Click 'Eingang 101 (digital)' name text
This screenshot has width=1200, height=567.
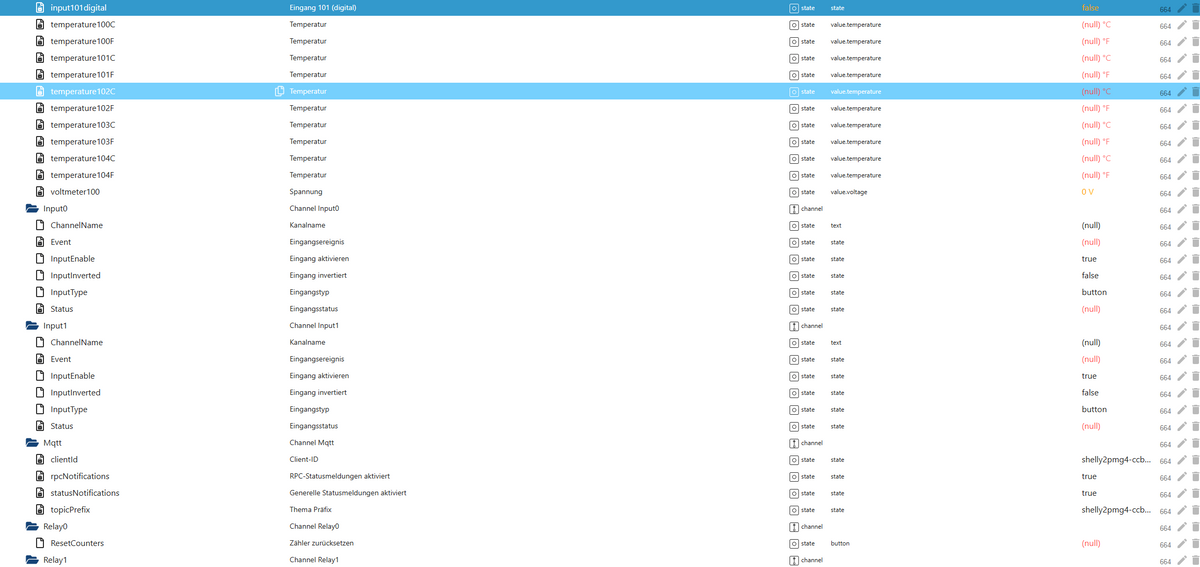tap(322, 8)
